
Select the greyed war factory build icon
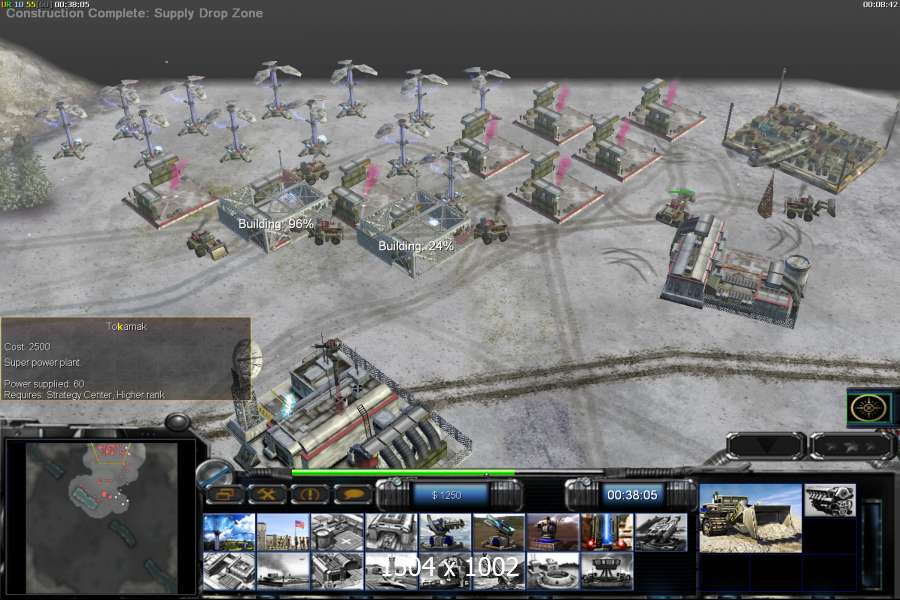(391, 532)
